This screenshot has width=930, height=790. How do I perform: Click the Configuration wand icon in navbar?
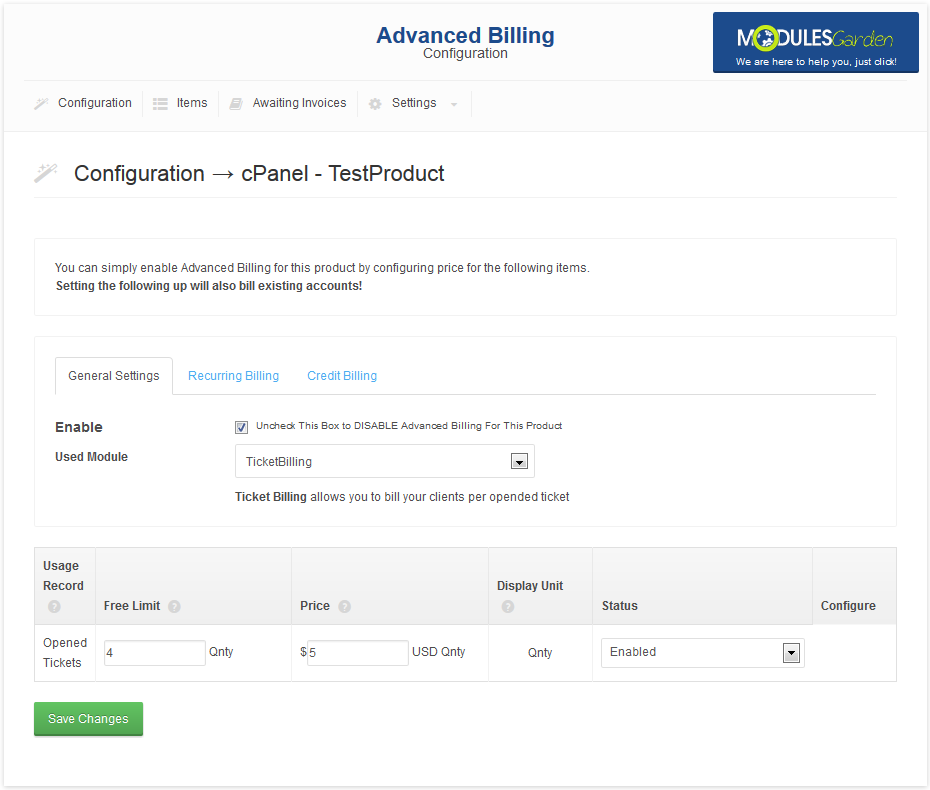click(41, 104)
